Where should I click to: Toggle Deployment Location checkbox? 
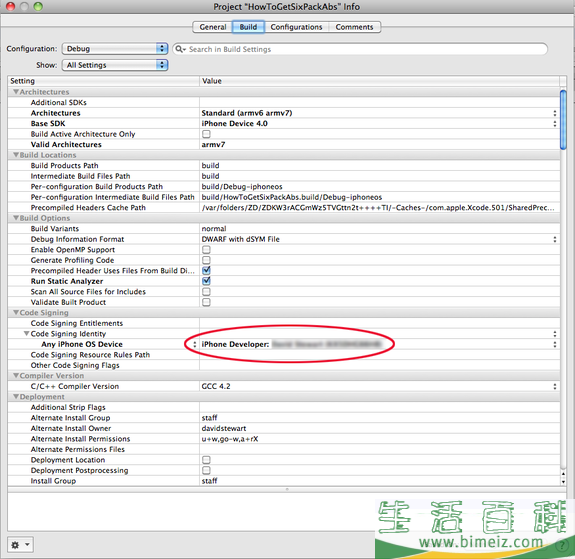pos(206,460)
